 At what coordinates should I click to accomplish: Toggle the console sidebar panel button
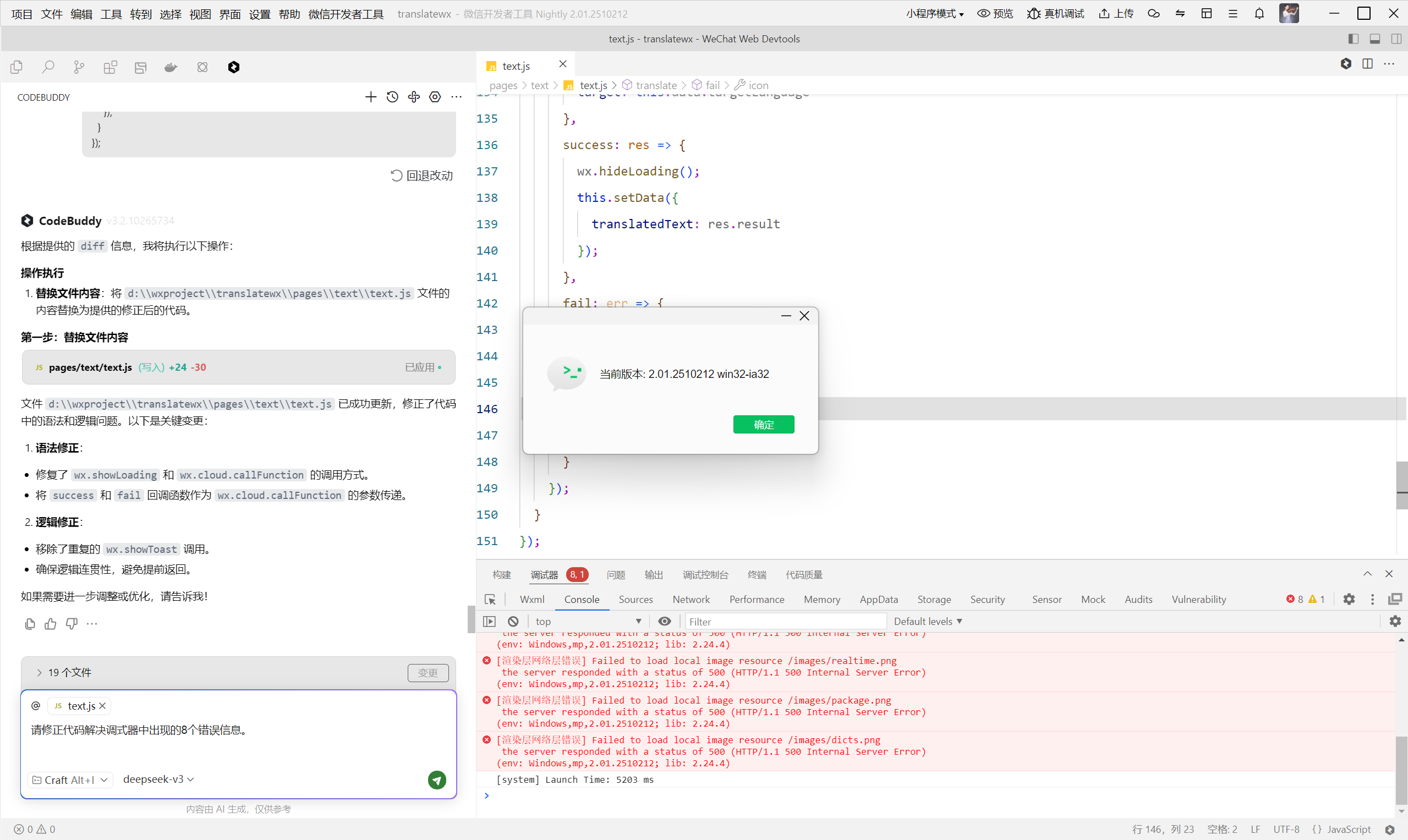[489, 621]
